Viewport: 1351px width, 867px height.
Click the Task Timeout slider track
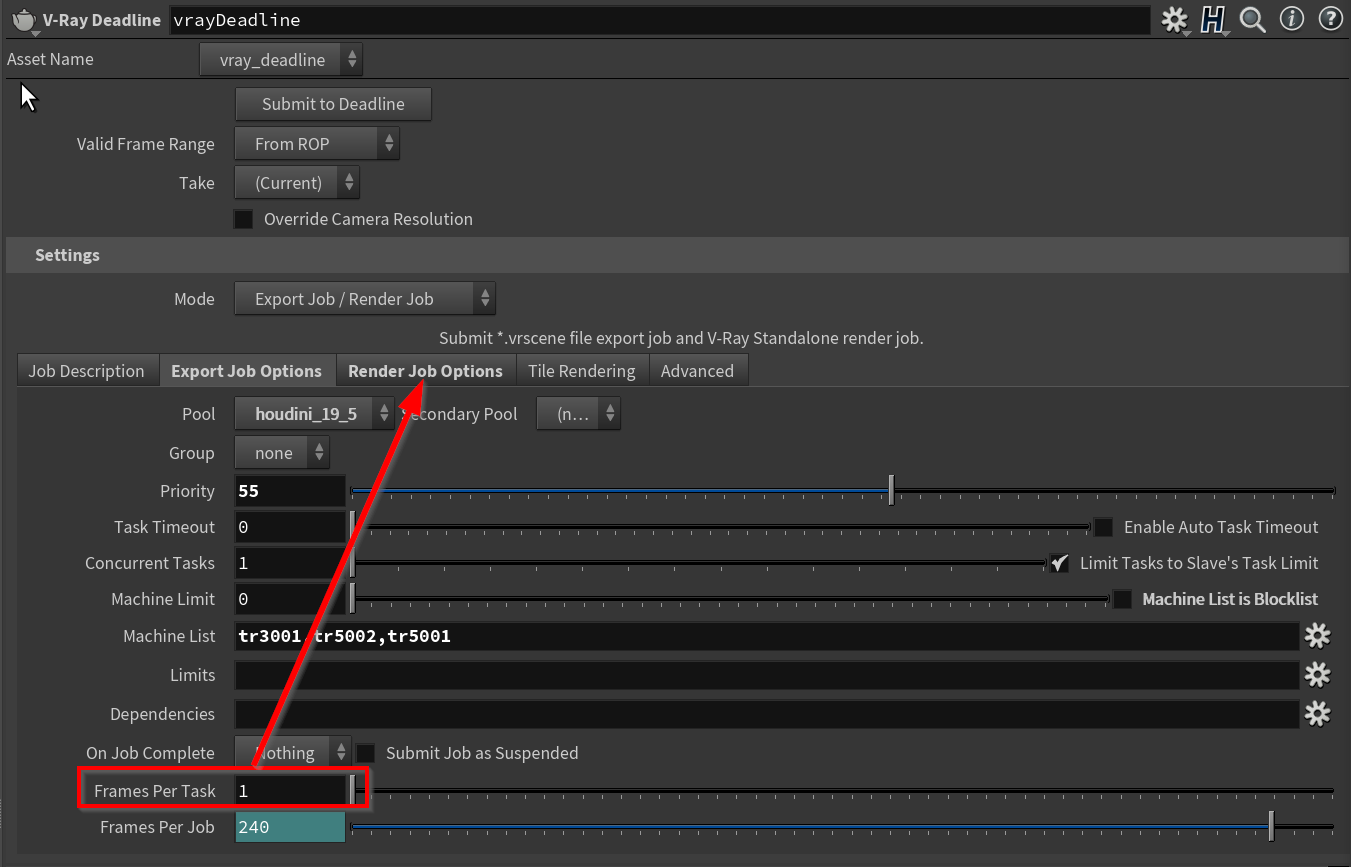[x=721, y=527]
